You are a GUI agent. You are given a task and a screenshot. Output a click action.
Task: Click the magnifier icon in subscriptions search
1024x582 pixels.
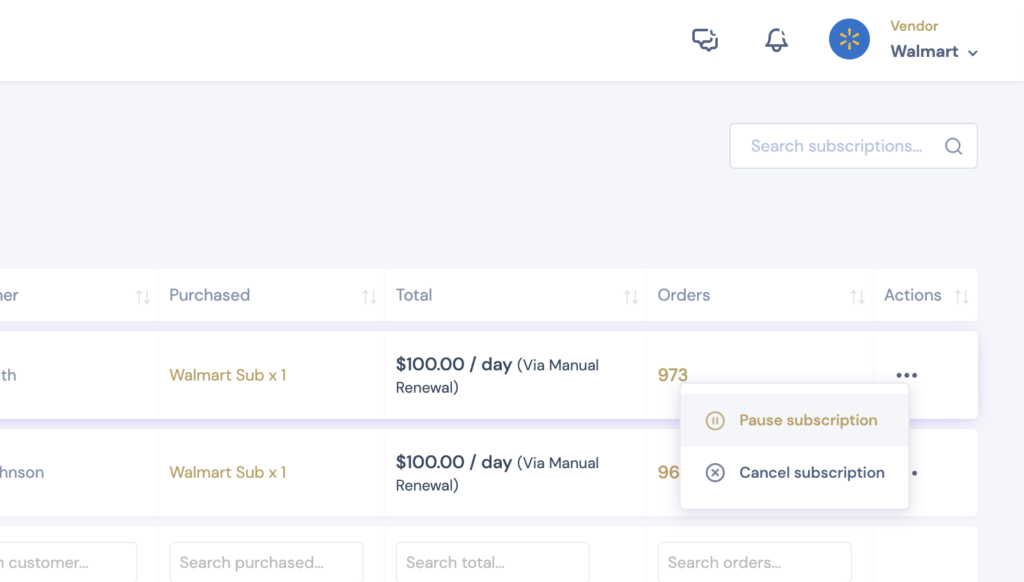pos(953,145)
